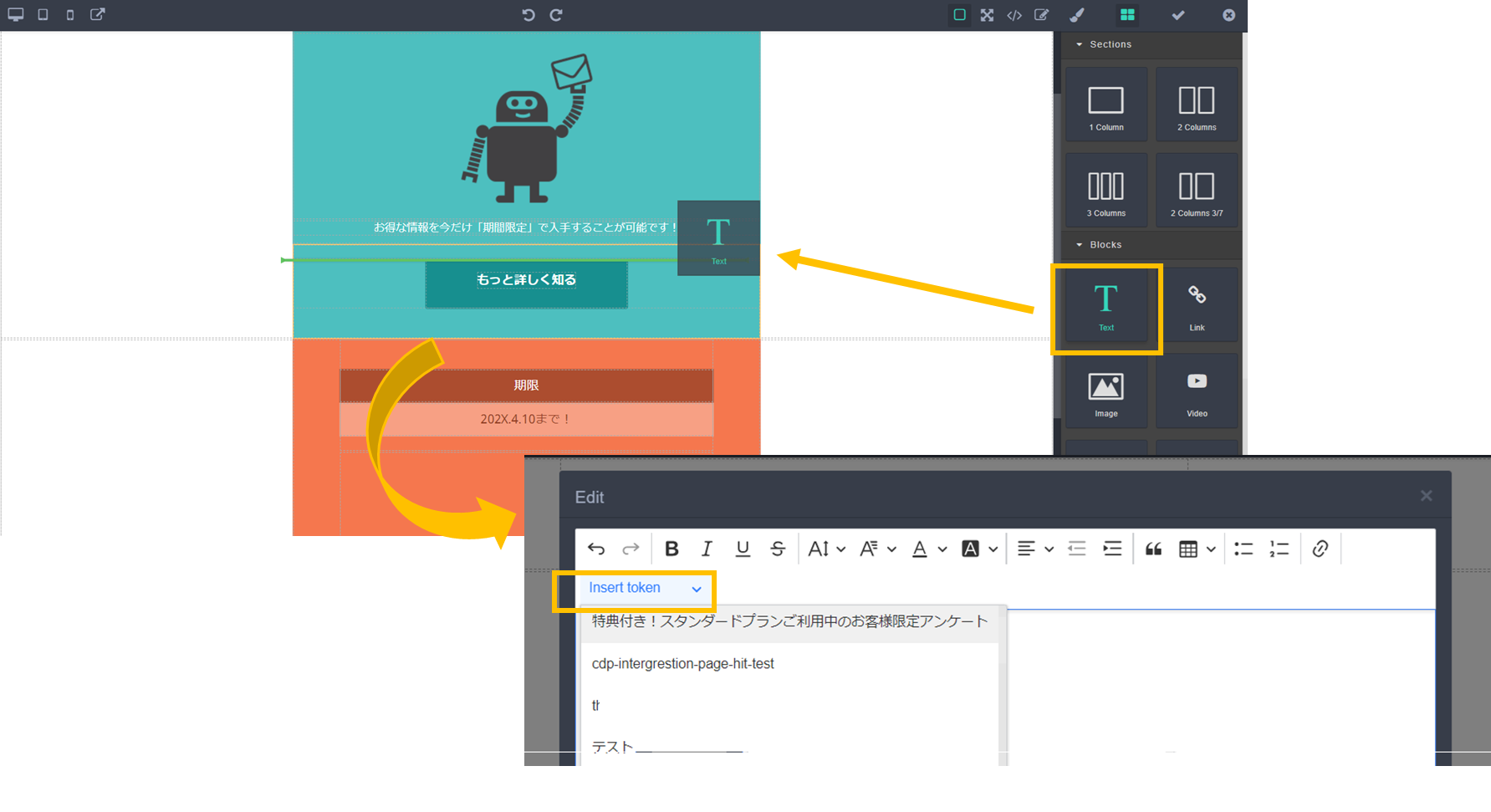Viewport: 1491px width, 812px height.
Task: Toggle fullscreen mode in top bar
Action: click(987, 15)
